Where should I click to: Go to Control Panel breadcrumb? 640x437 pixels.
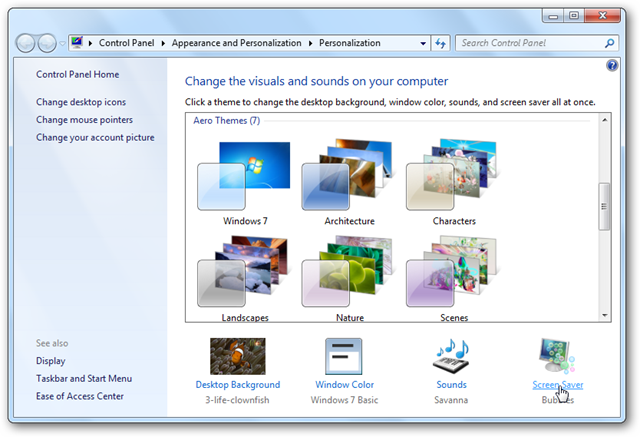(127, 43)
